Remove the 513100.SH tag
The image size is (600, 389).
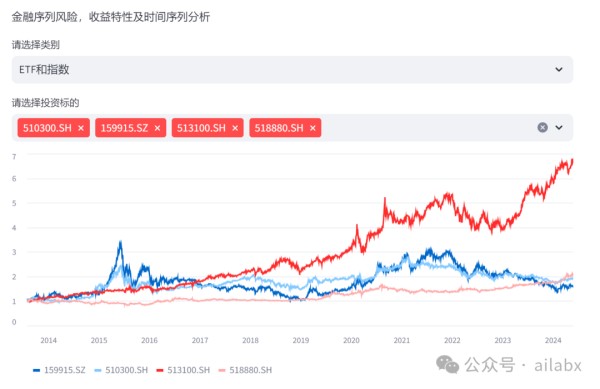click(235, 128)
